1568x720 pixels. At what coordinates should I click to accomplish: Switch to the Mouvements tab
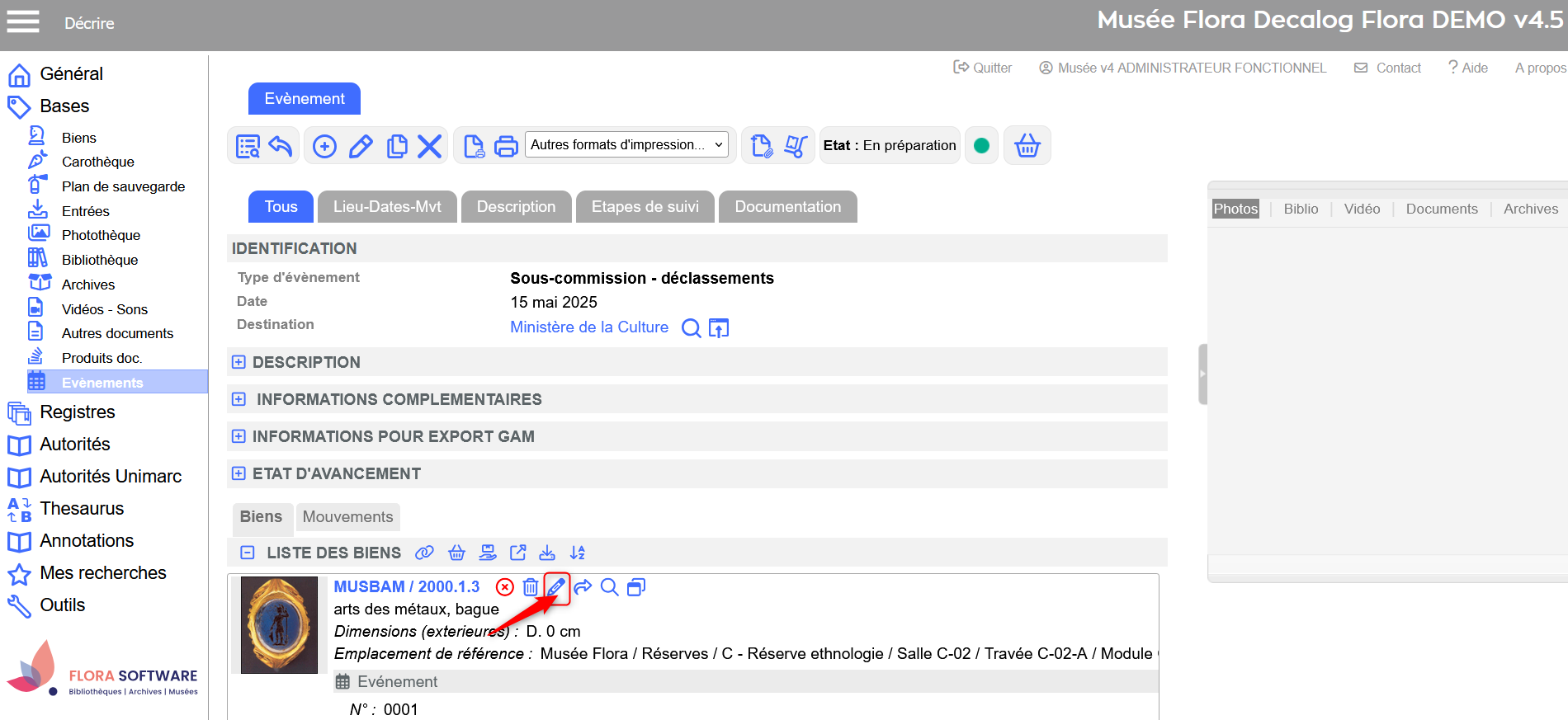(347, 517)
